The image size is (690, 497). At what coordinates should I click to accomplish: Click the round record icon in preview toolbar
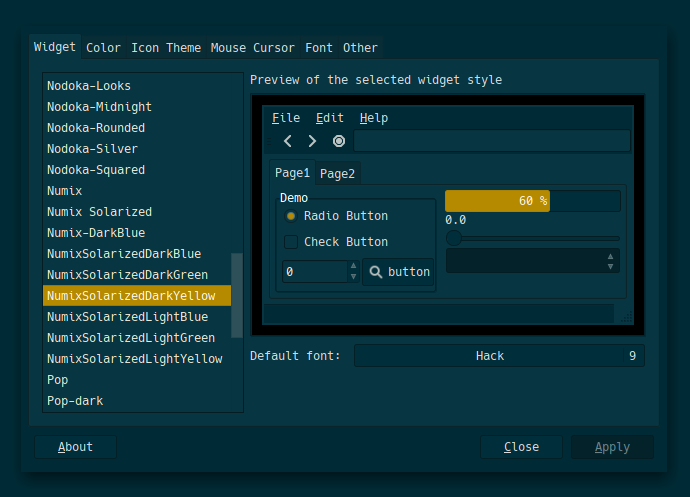[x=339, y=141]
